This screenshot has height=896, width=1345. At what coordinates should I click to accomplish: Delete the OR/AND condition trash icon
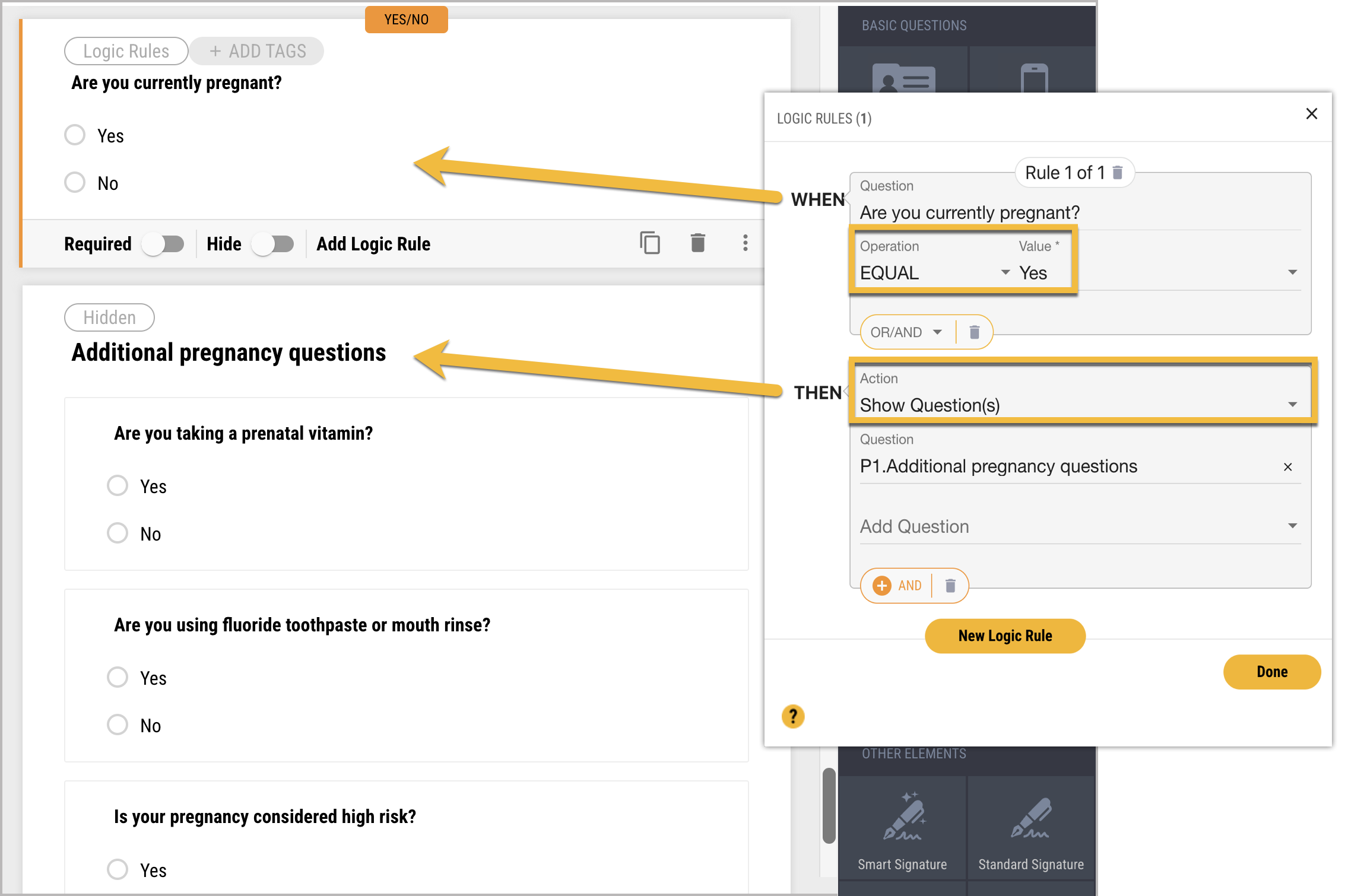coord(975,332)
